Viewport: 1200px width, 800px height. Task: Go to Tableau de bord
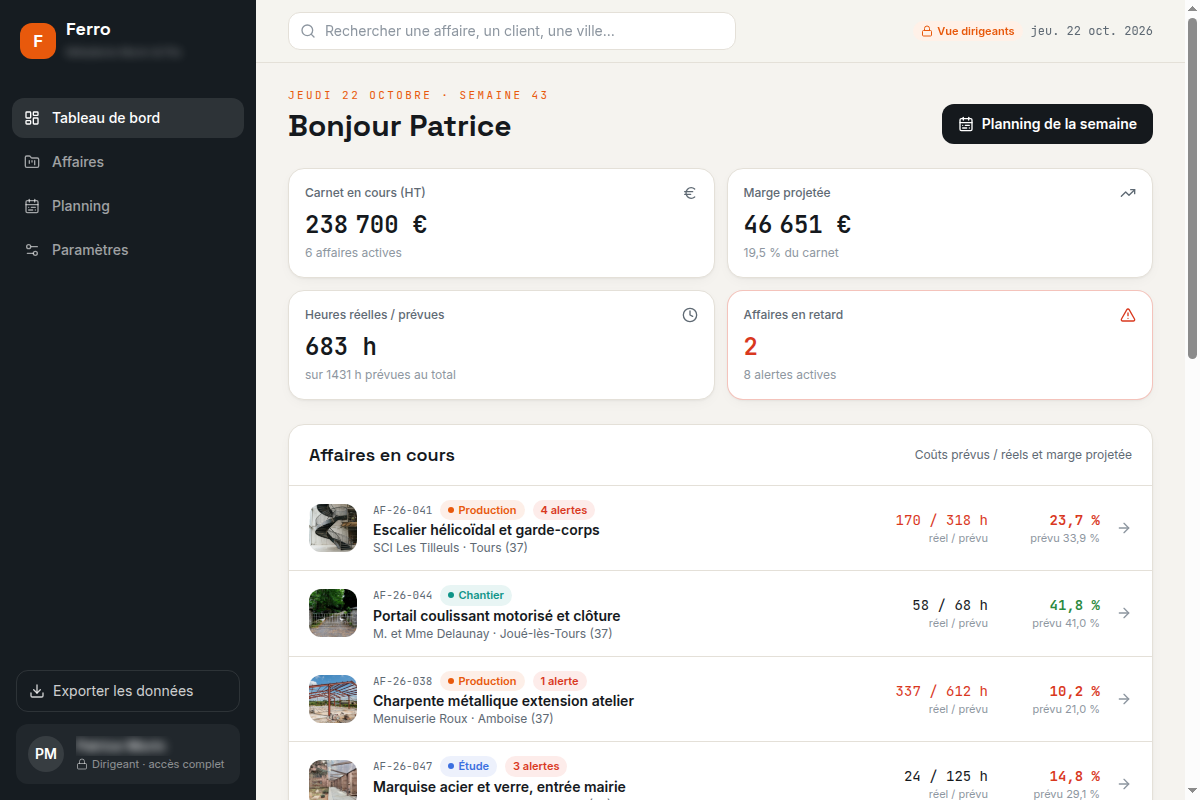(128, 118)
